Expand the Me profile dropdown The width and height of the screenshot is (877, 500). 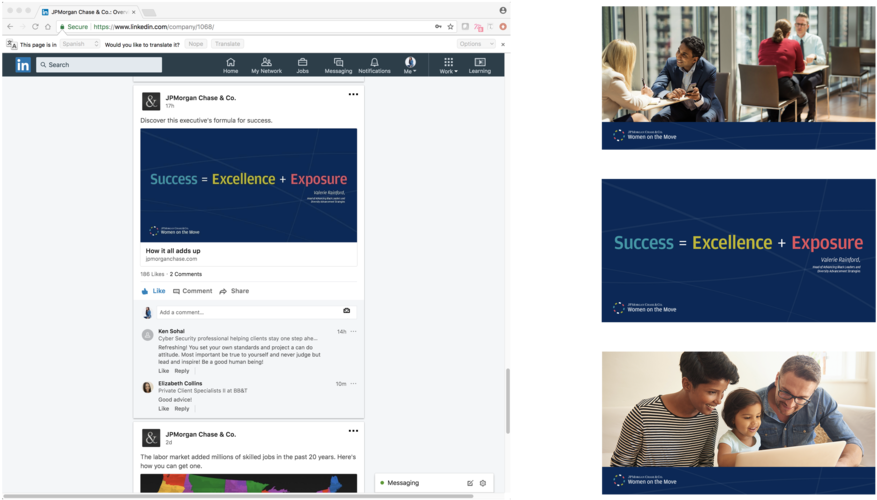(x=410, y=66)
